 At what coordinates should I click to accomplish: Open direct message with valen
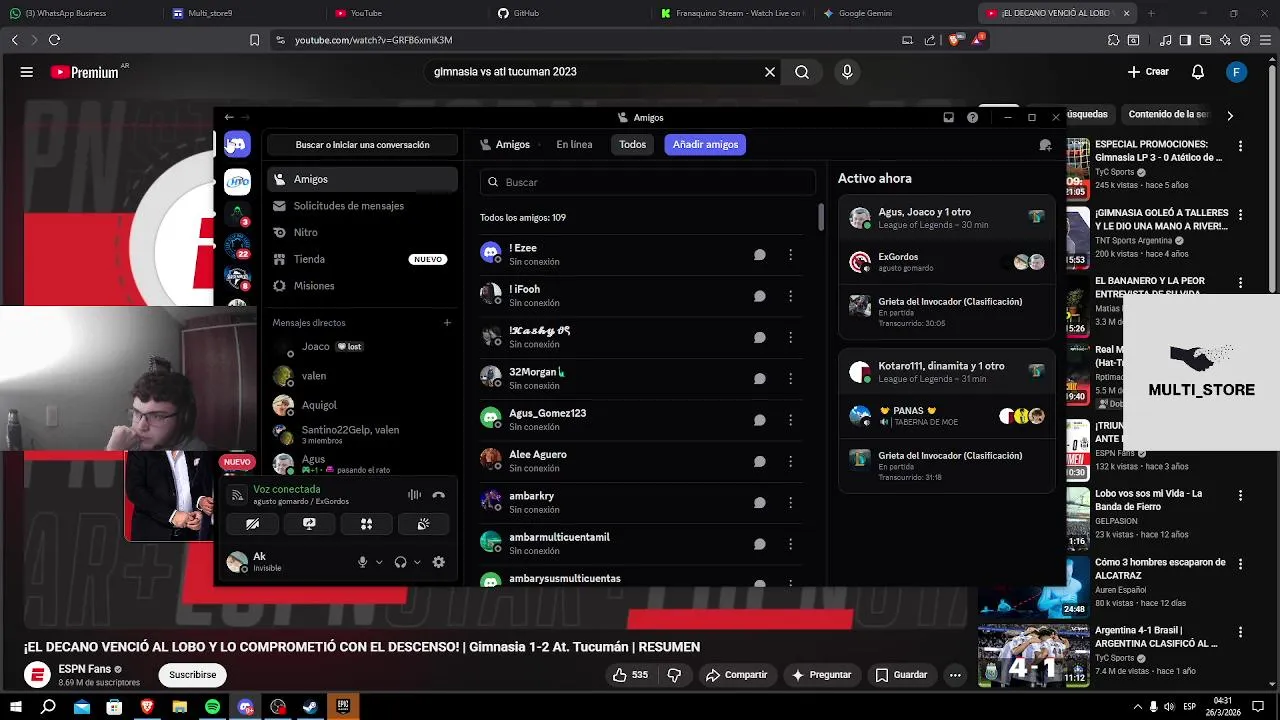(x=362, y=376)
